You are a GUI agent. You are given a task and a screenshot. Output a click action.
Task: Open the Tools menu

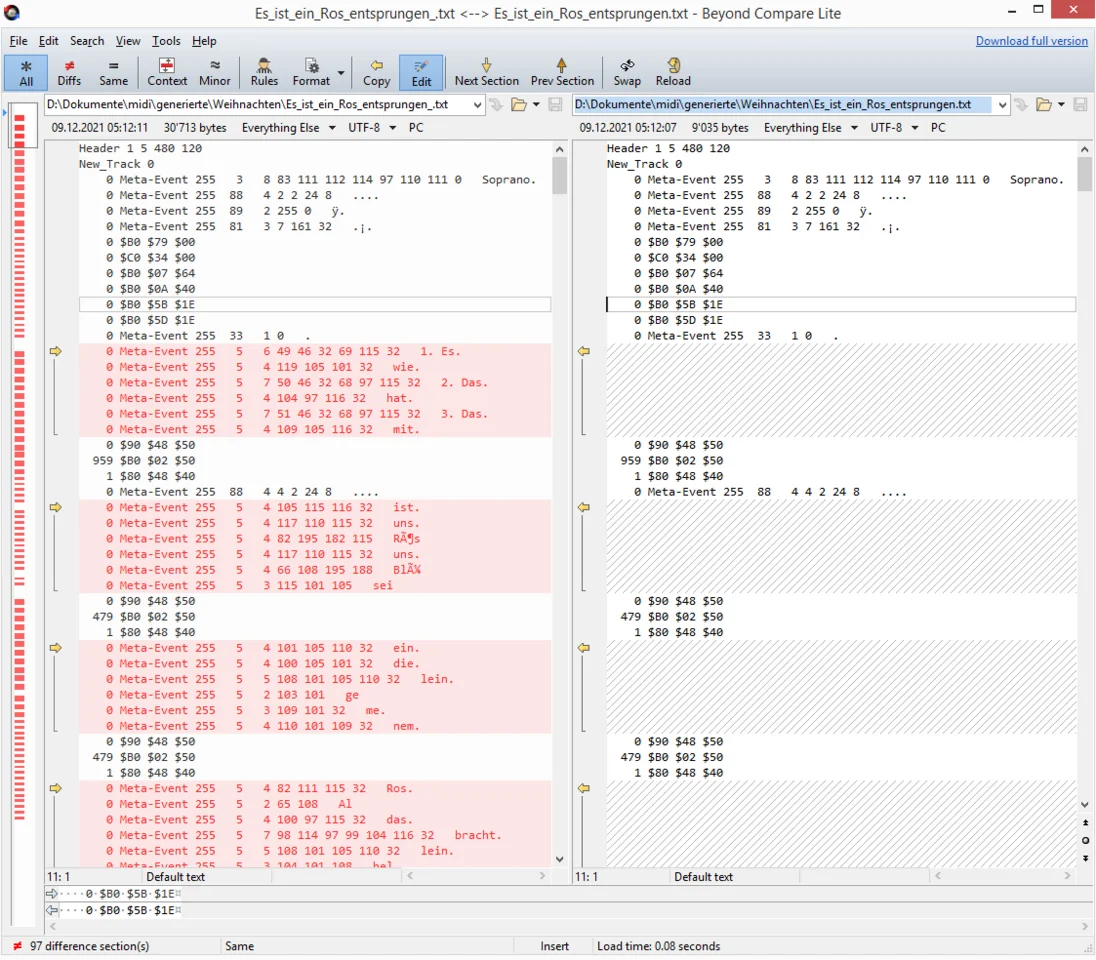coord(166,41)
